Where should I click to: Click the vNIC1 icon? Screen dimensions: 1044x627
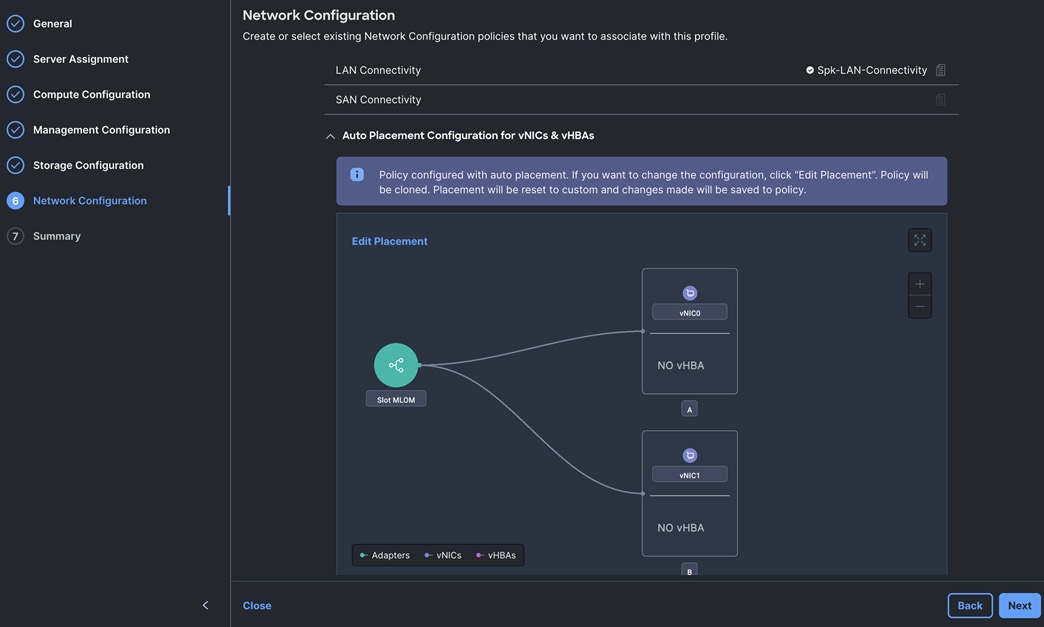690,455
